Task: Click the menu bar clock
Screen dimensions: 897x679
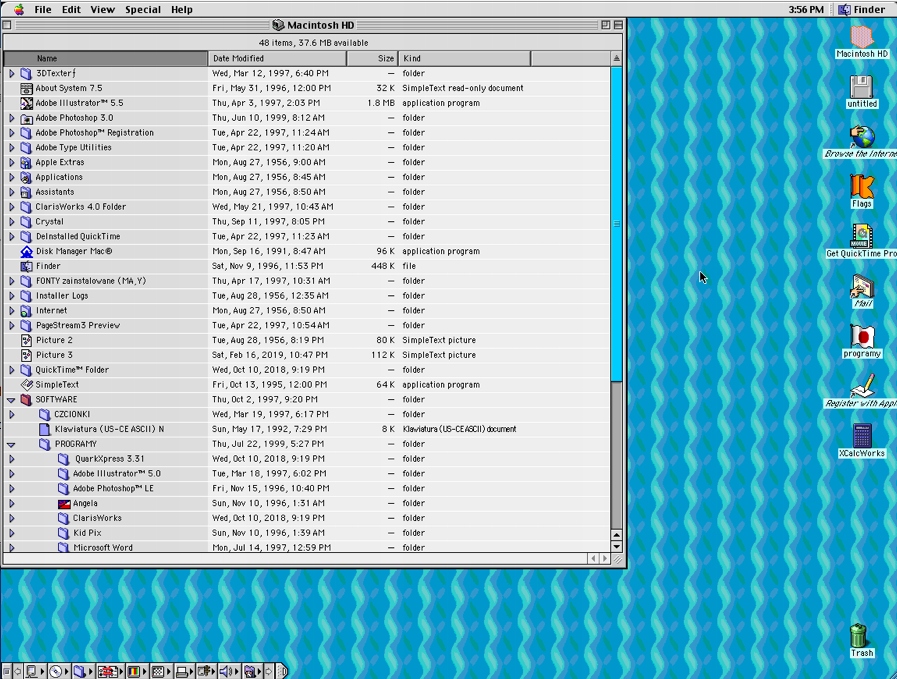Action: point(805,10)
